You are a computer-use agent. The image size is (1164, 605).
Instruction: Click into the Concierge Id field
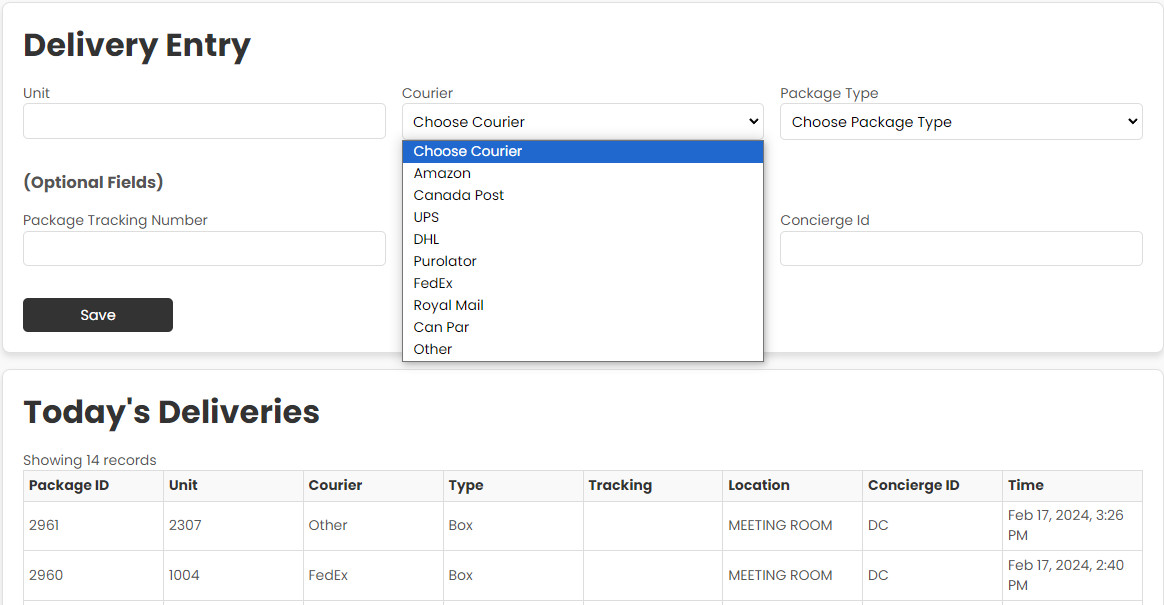tap(961, 249)
